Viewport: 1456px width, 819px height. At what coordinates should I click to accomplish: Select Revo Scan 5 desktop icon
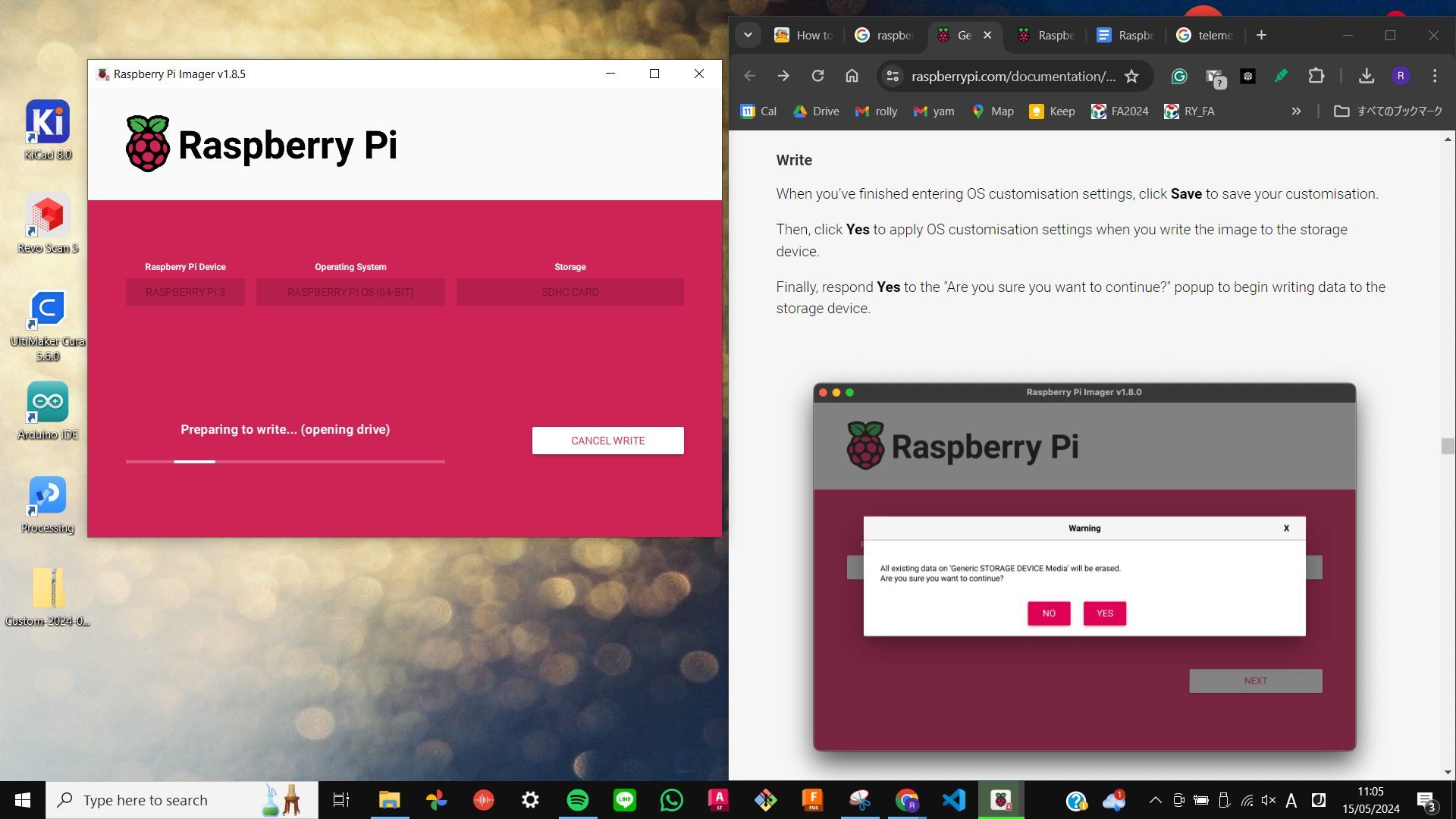point(48,224)
